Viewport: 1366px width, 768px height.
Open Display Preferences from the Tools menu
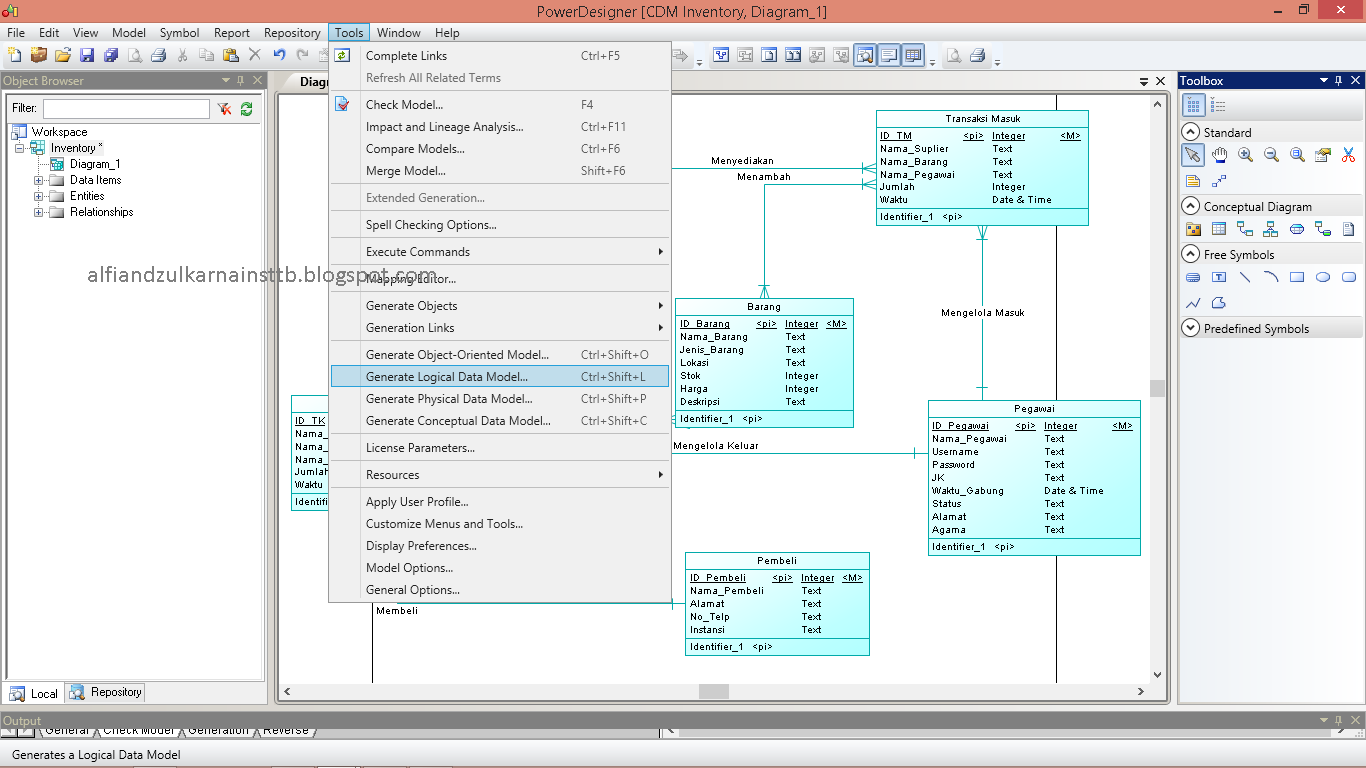(419, 545)
